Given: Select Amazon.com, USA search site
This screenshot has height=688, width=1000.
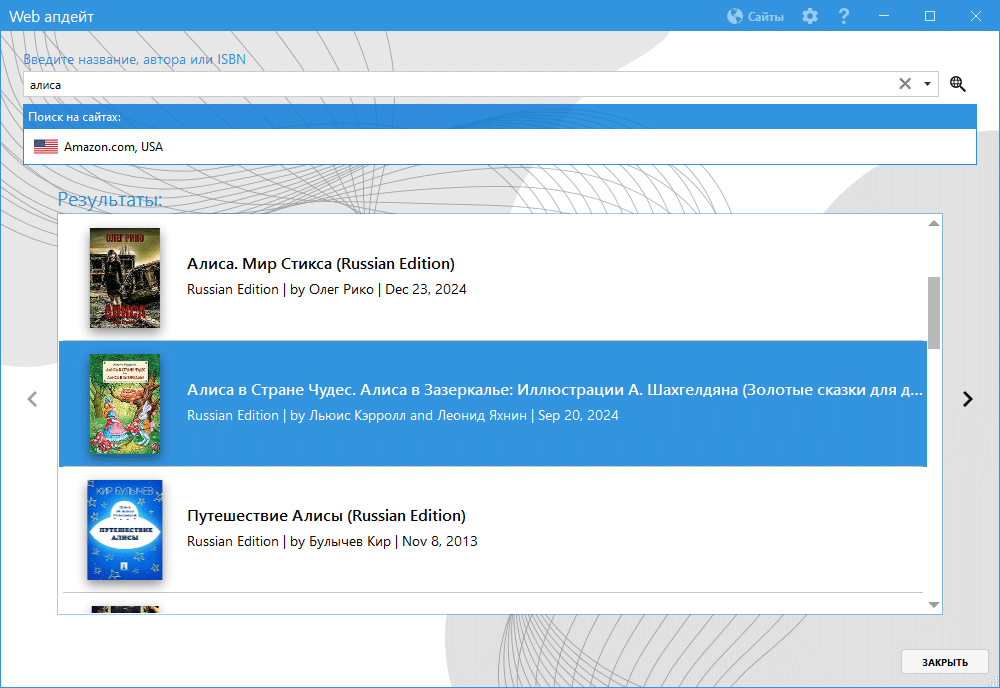Looking at the screenshot, I should coord(113,147).
